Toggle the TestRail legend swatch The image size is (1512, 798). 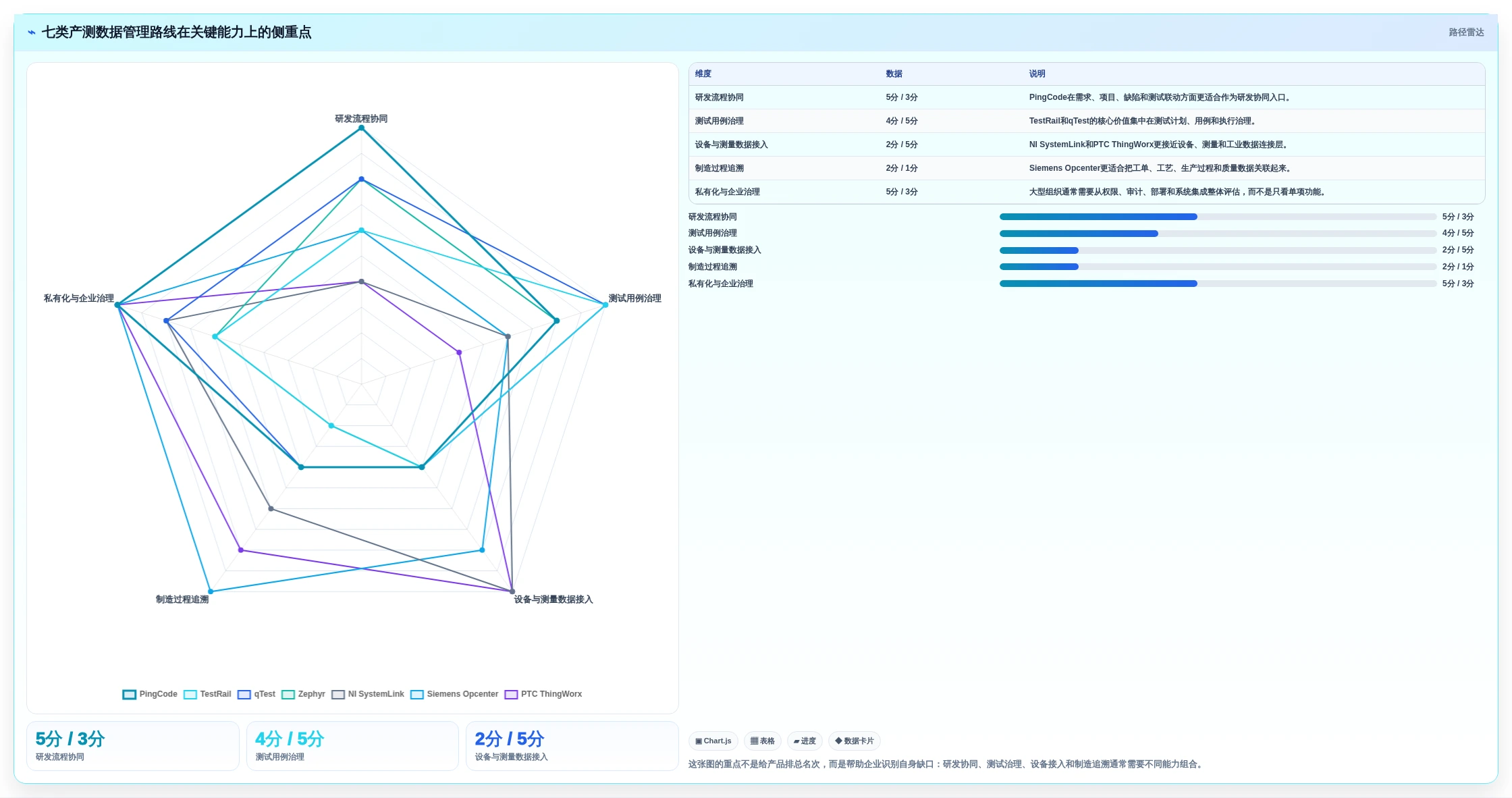point(190,694)
